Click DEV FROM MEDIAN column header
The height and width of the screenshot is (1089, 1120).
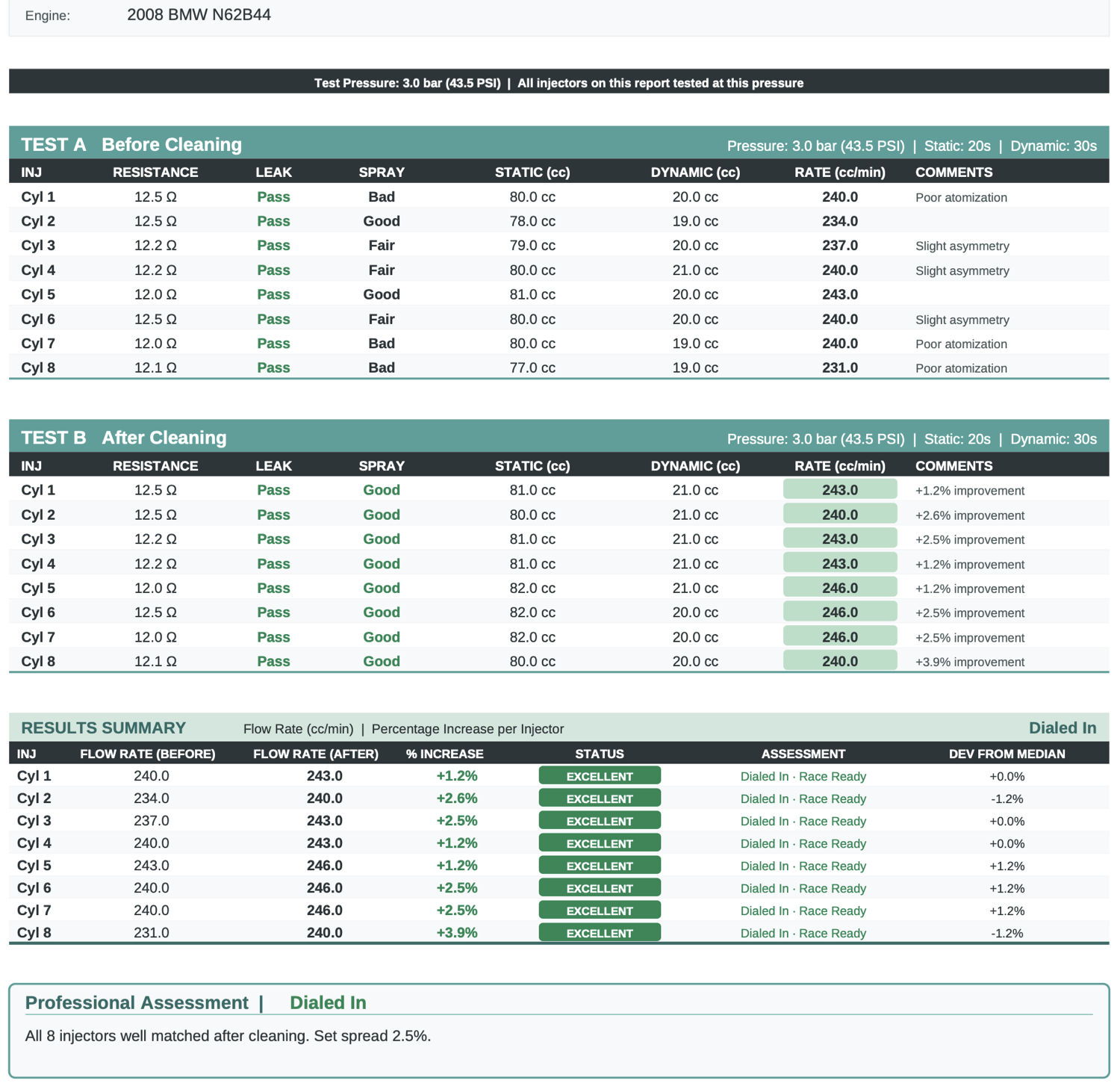pos(1007,754)
